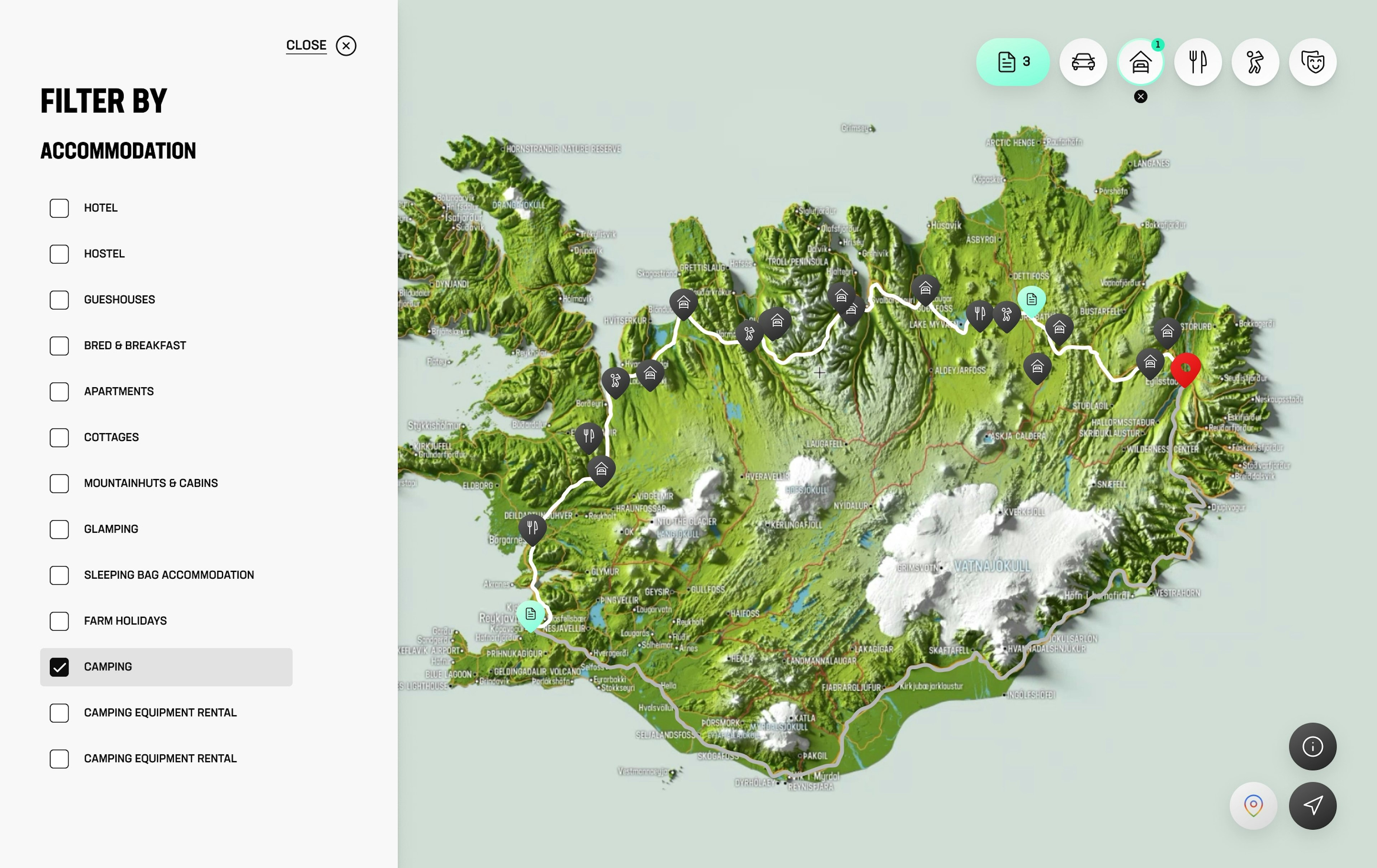Select the Mountainhuts & Cabins filter
1377x868 pixels.
click(59, 483)
